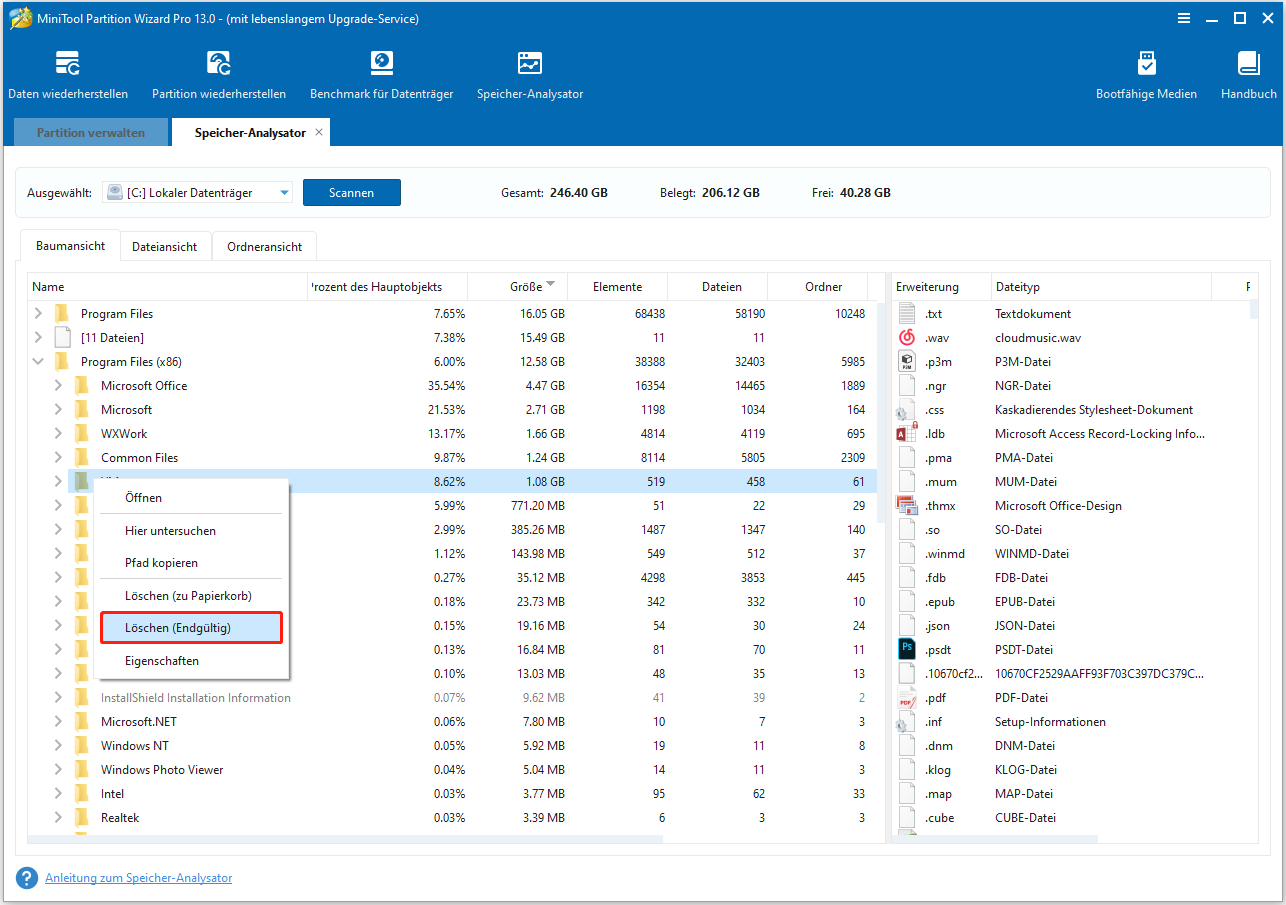Image resolution: width=1286 pixels, height=905 pixels.
Task: Select the Photoshop .psdt file type icon
Action: (x=906, y=649)
